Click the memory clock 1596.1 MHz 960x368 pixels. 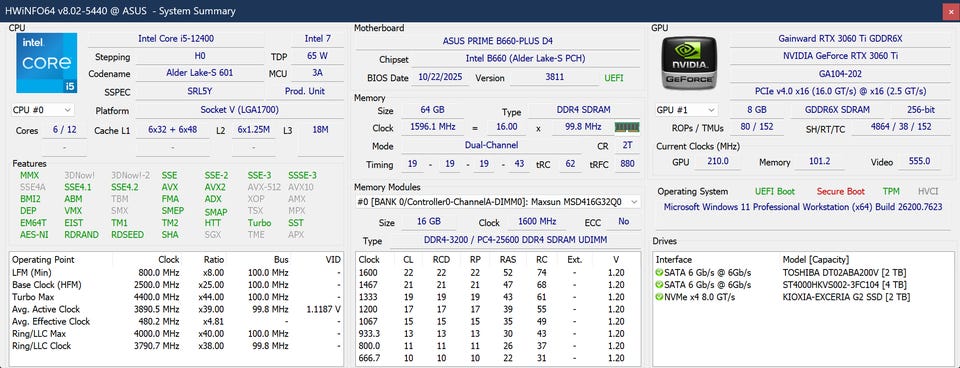(432, 127)
